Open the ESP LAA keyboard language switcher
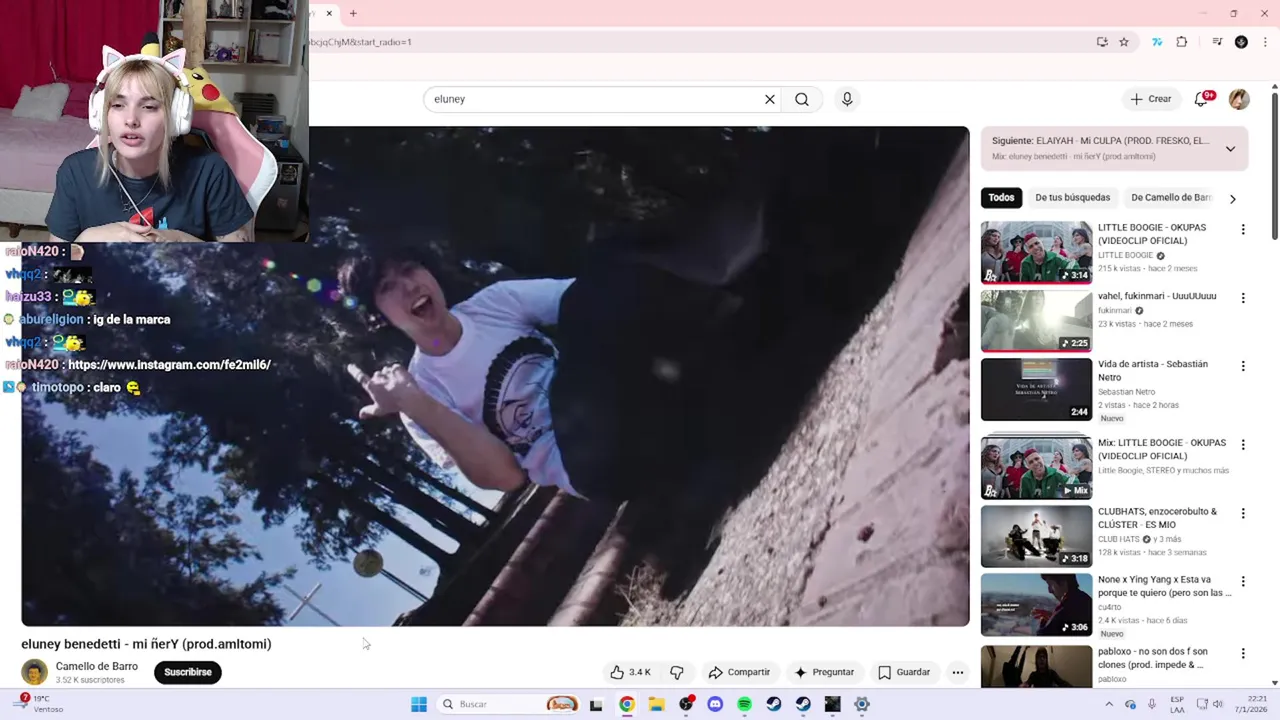 pyautogui.click(x=1178, y=704)
